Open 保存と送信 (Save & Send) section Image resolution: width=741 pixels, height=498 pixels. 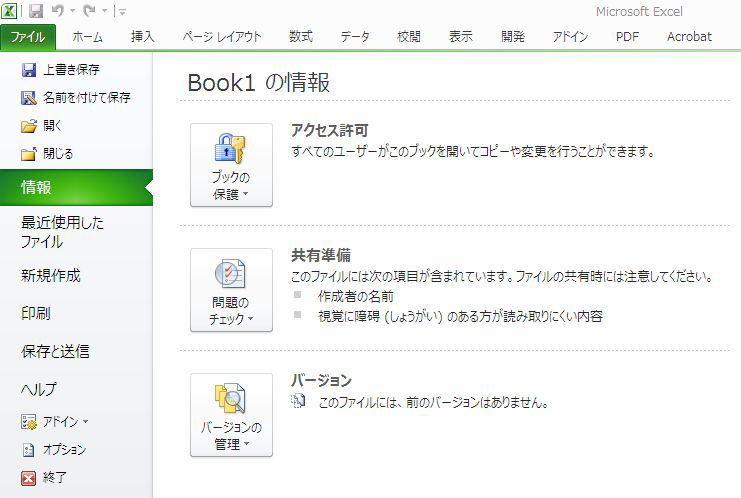[x=55, y=351]
